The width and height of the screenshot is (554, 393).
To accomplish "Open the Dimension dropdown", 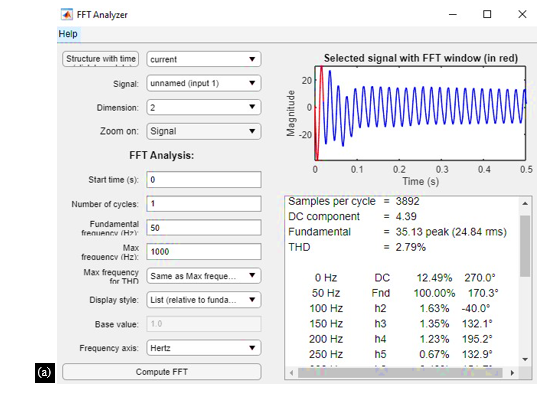I will [204, 107].
